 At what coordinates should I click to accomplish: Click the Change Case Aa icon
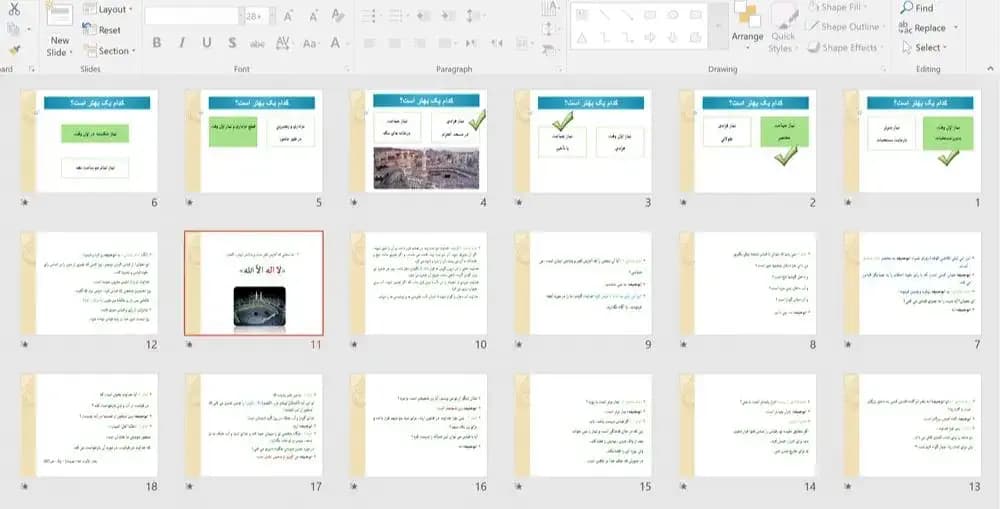pos(311,43)
